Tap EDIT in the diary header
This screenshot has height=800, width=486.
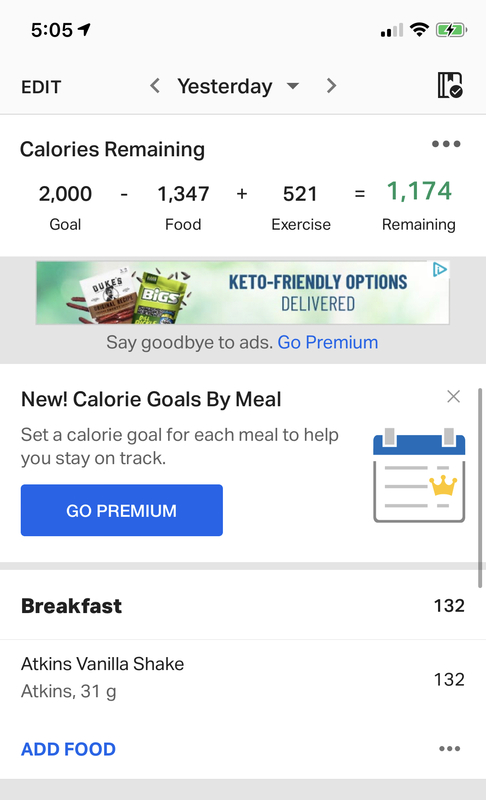tap(41, 87)
